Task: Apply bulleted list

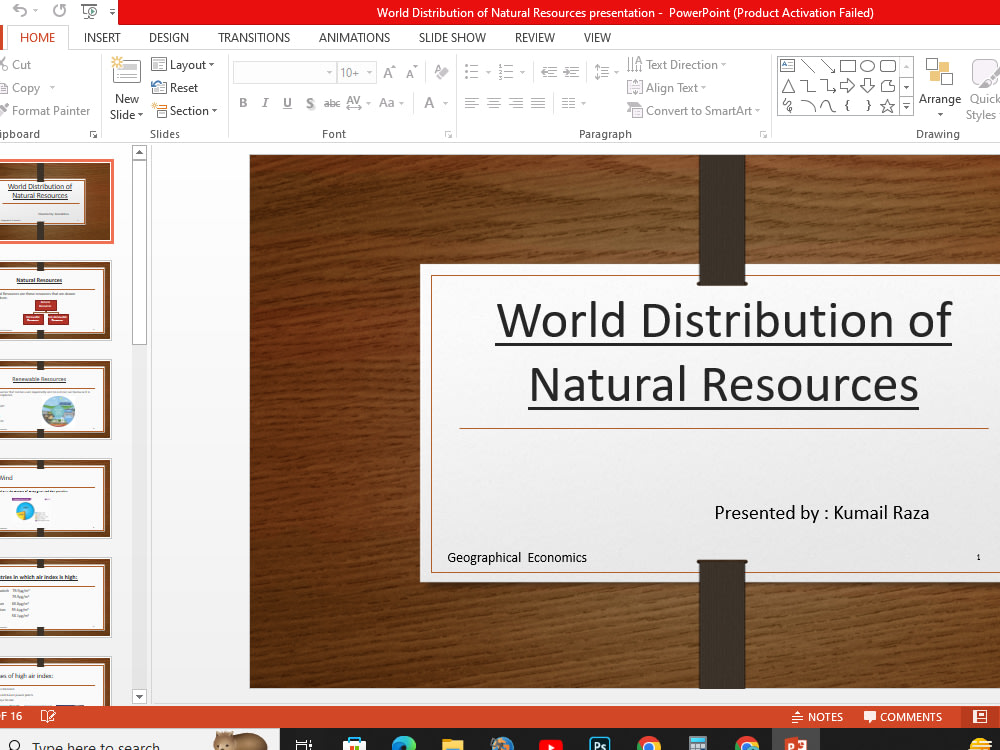Action: (x=472, y=71)
